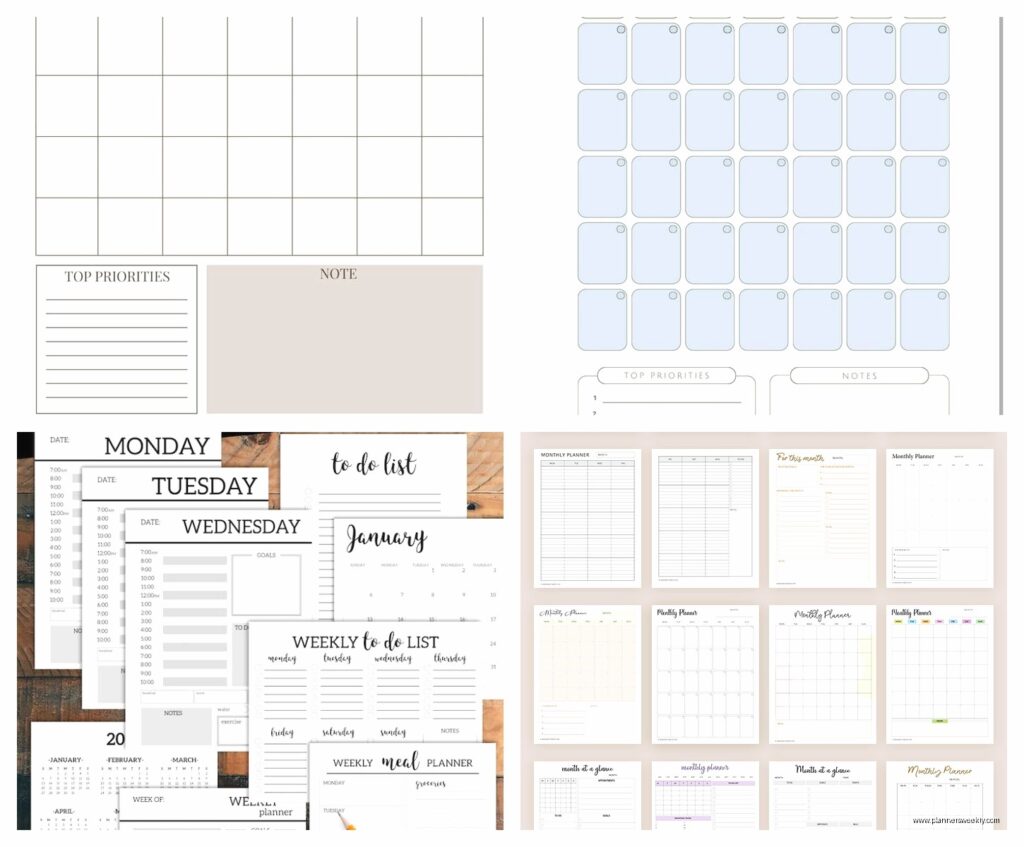Screen dimensions: 1024x847
Task: Open the 'For this month' template thumbnail
Action: click(822, 517)
